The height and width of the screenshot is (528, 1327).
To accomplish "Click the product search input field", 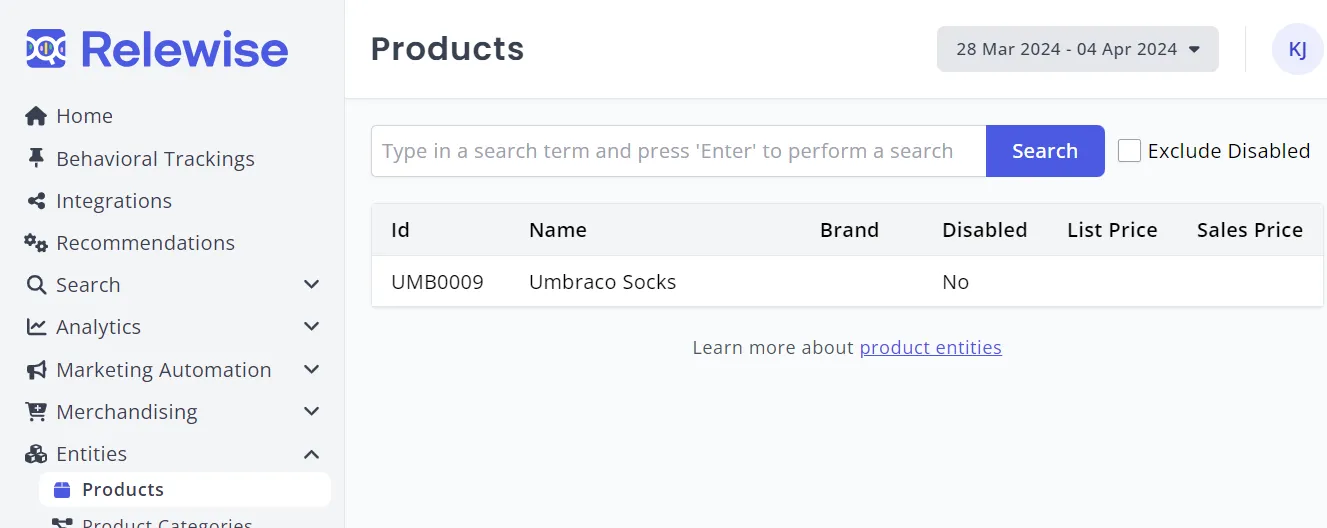I will click(x=678, y=151).
